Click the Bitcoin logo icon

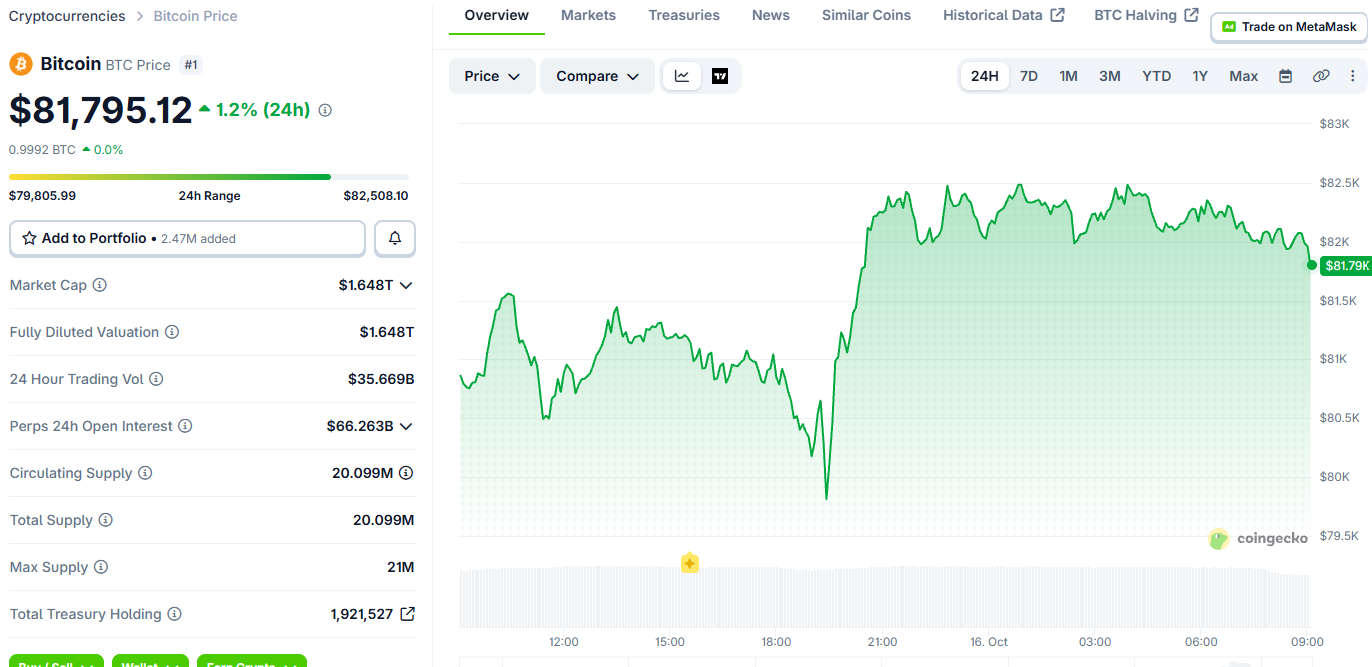pyautogui.click(x=21, y=64)
